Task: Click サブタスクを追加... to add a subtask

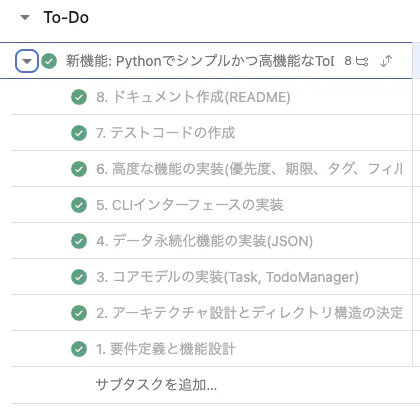Action: (156, 385)
